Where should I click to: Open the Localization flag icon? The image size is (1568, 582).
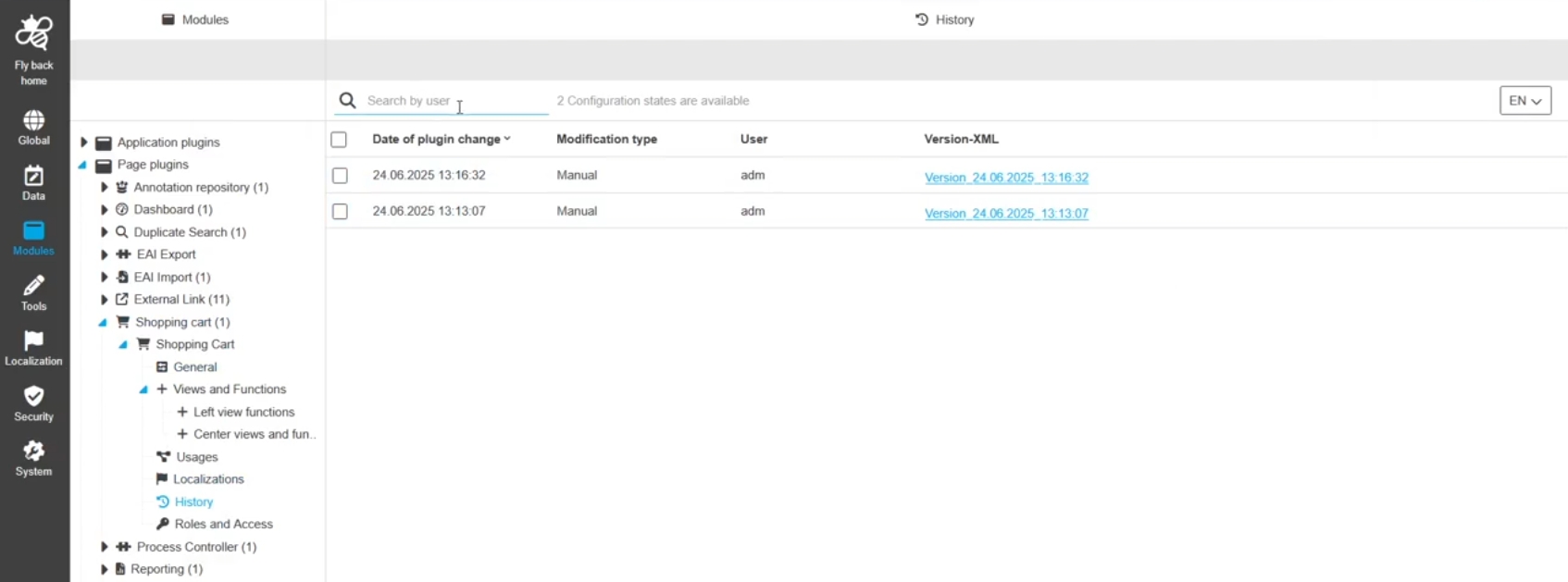[x=34, y=341]
